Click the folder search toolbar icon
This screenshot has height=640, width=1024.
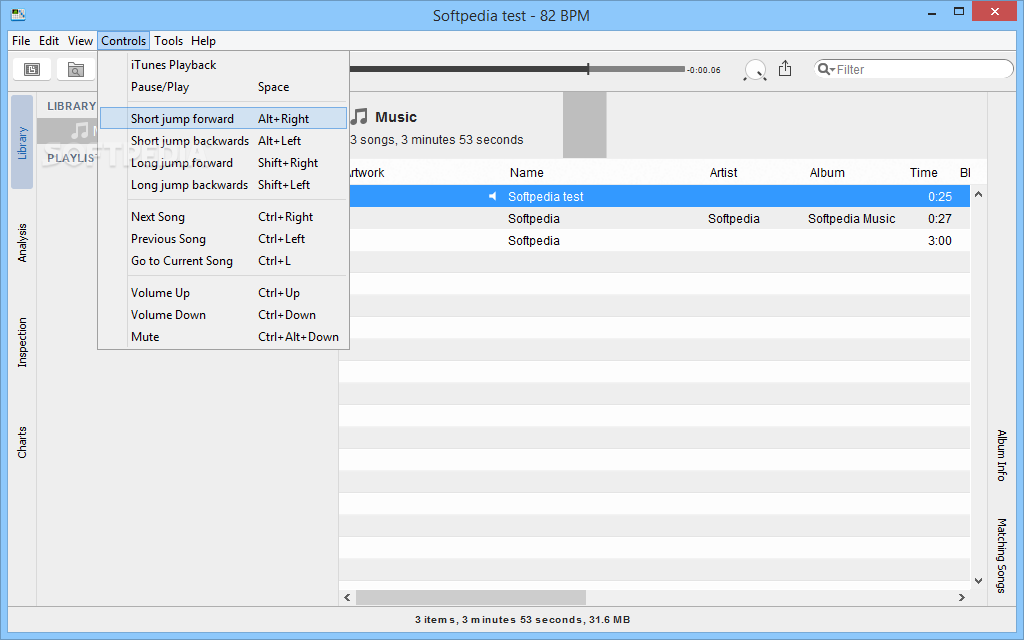tap(76, 69)
